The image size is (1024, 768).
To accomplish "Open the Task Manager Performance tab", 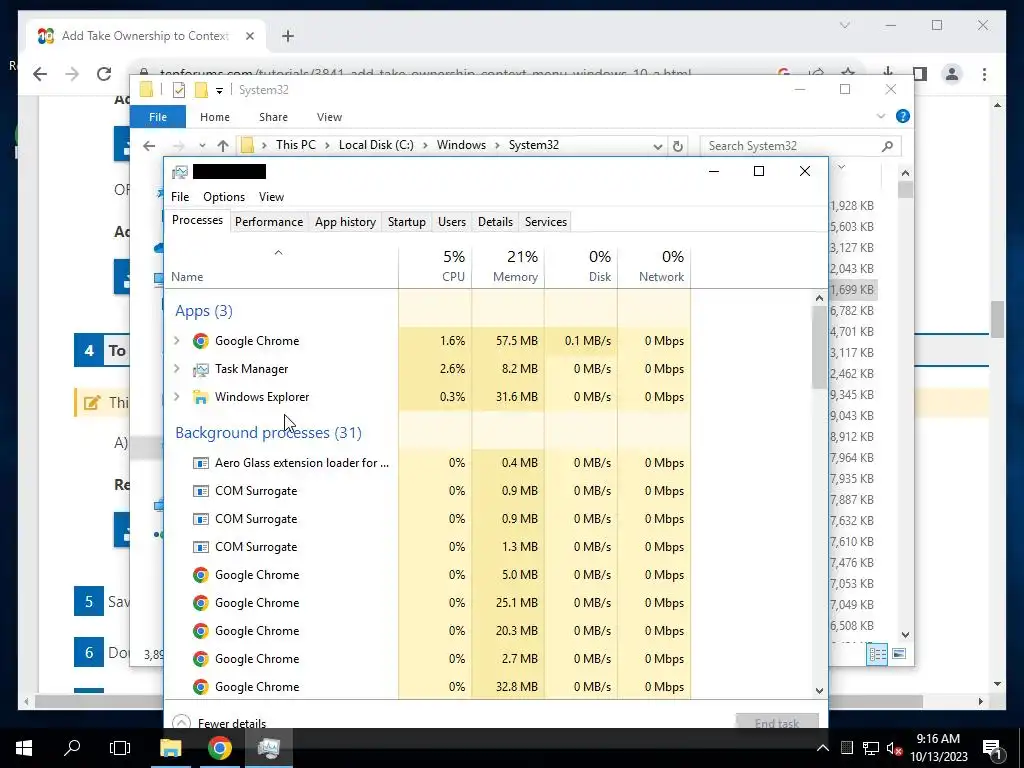I will click(x=268, y=222).
